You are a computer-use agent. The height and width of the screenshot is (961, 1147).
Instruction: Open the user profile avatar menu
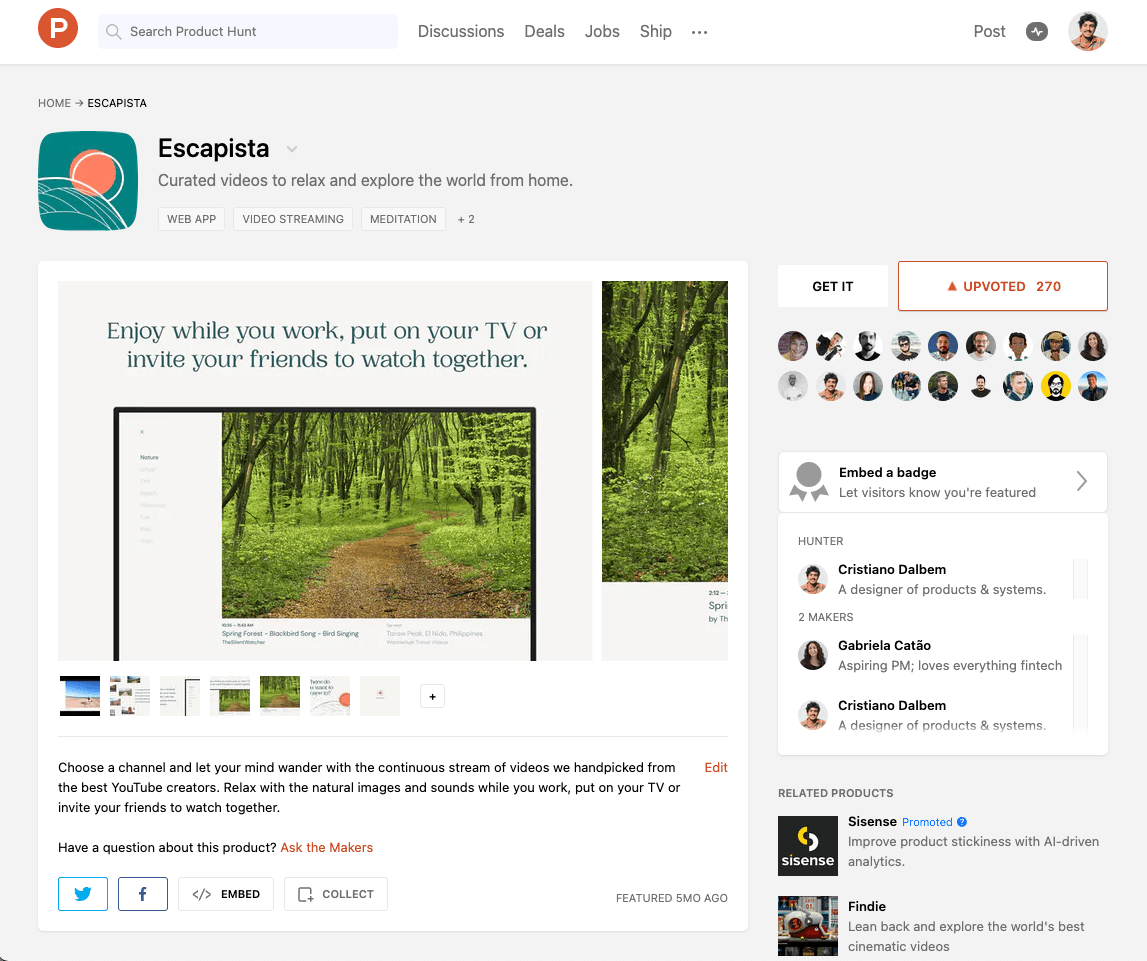point(1087,31)
